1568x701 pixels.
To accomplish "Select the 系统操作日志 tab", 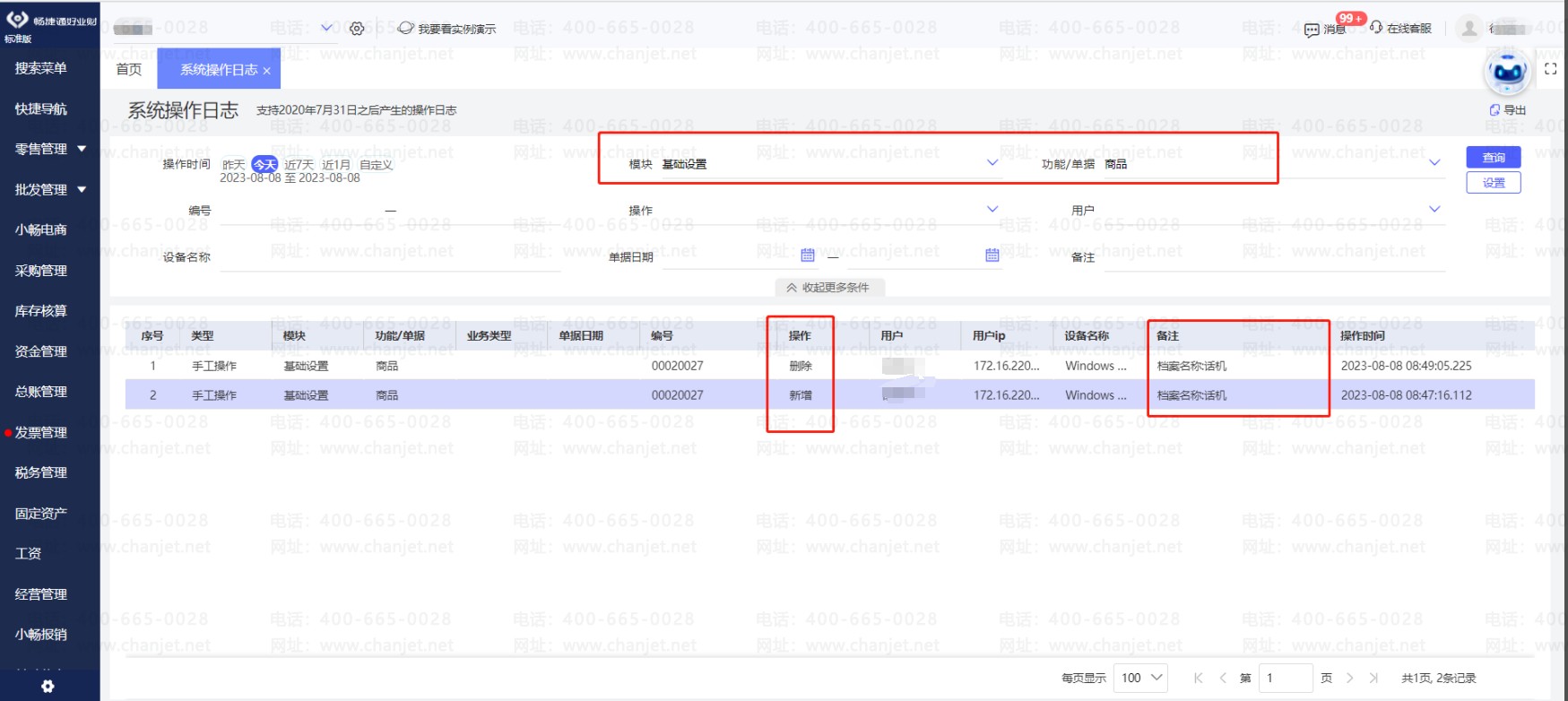I will (219, 69).
